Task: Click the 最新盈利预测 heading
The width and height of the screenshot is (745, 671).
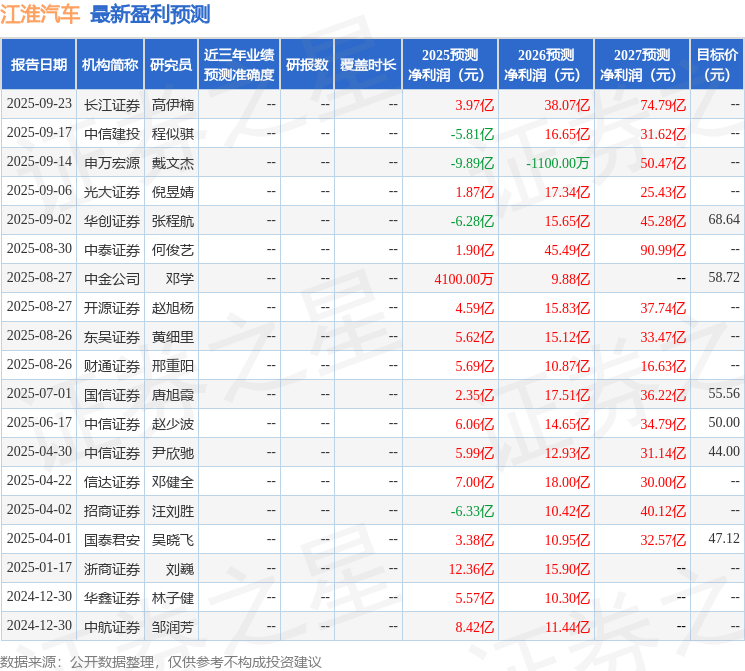Action: click(150, 14)
